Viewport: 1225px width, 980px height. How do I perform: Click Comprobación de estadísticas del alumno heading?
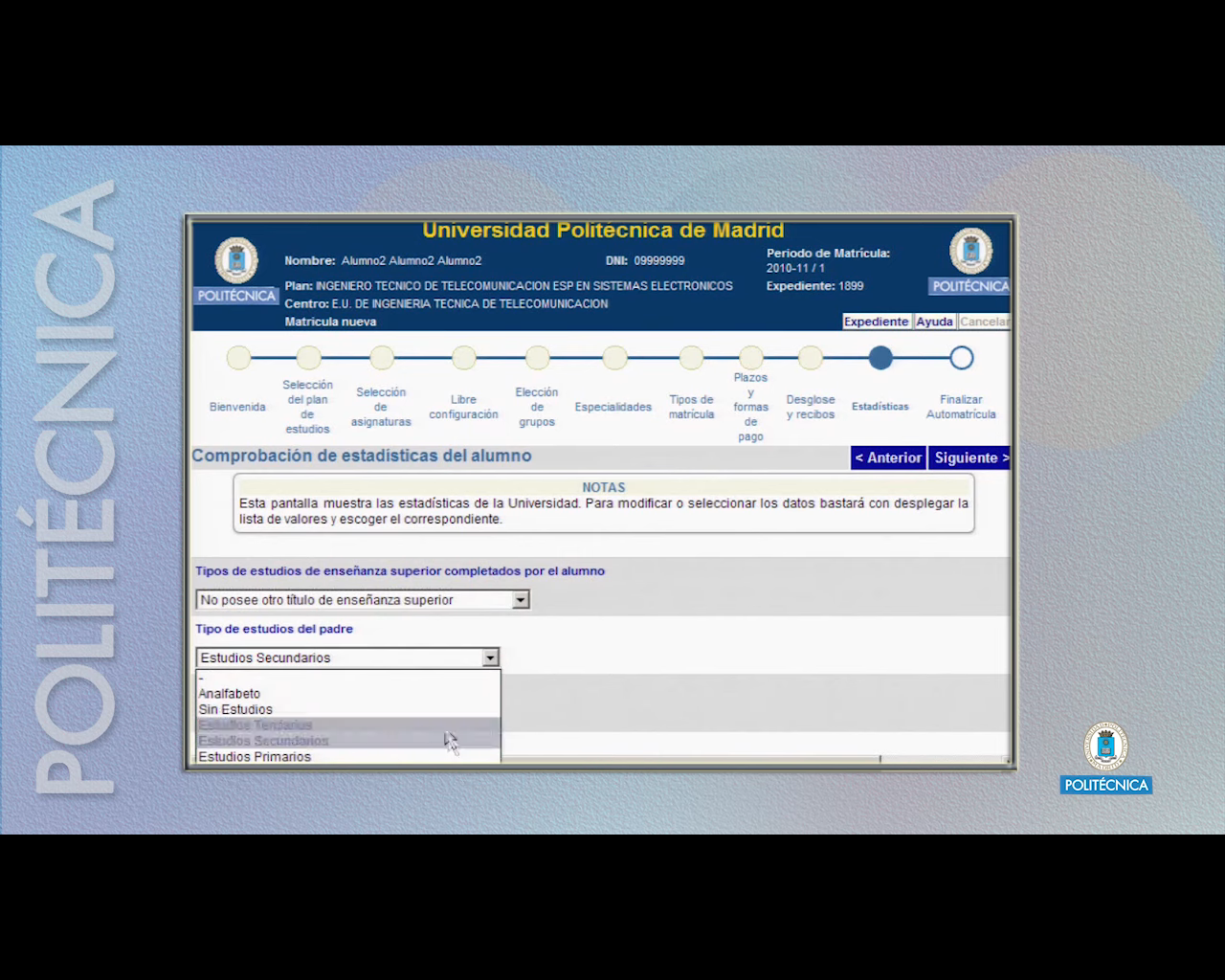[362, 456]
